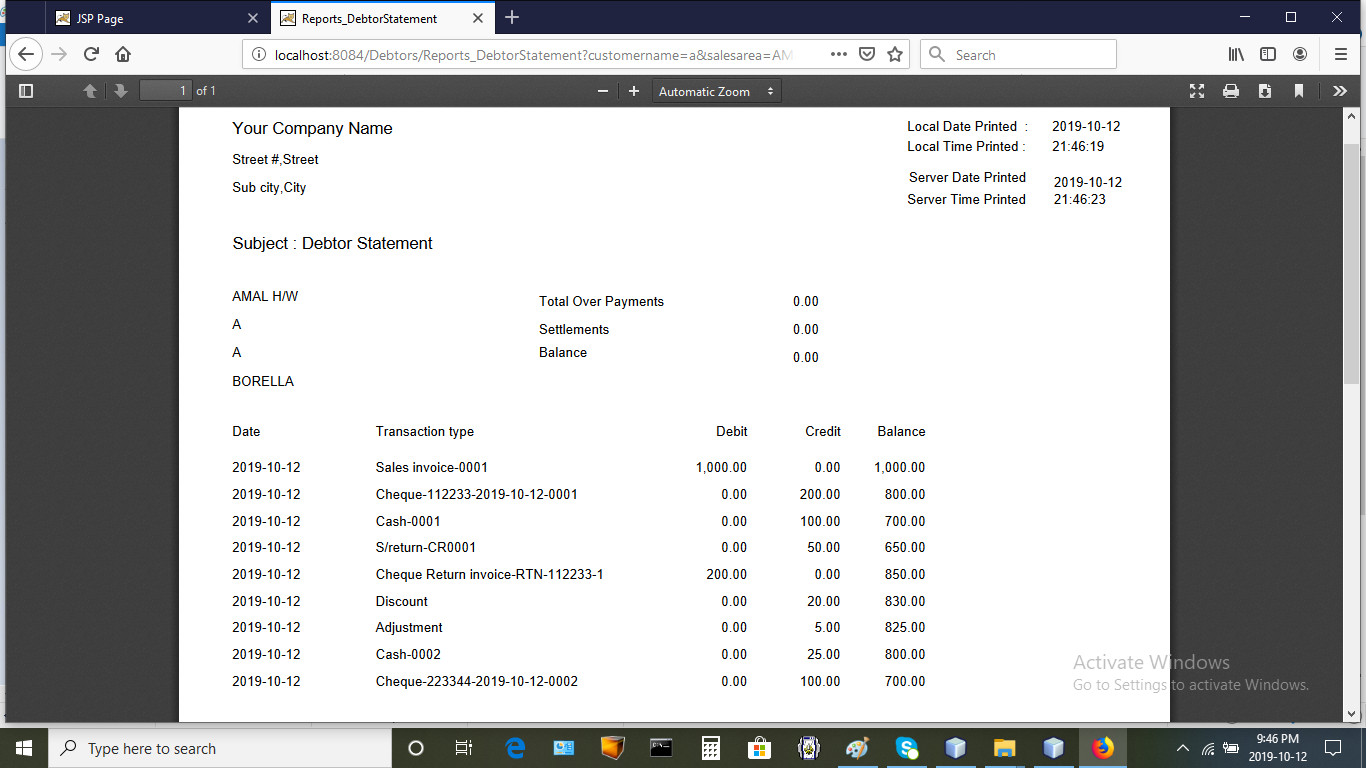Reload the current page
Image resolution: width=1366 pixels, height=768 pixels.
pyautogui.click(x=91, y=55)
